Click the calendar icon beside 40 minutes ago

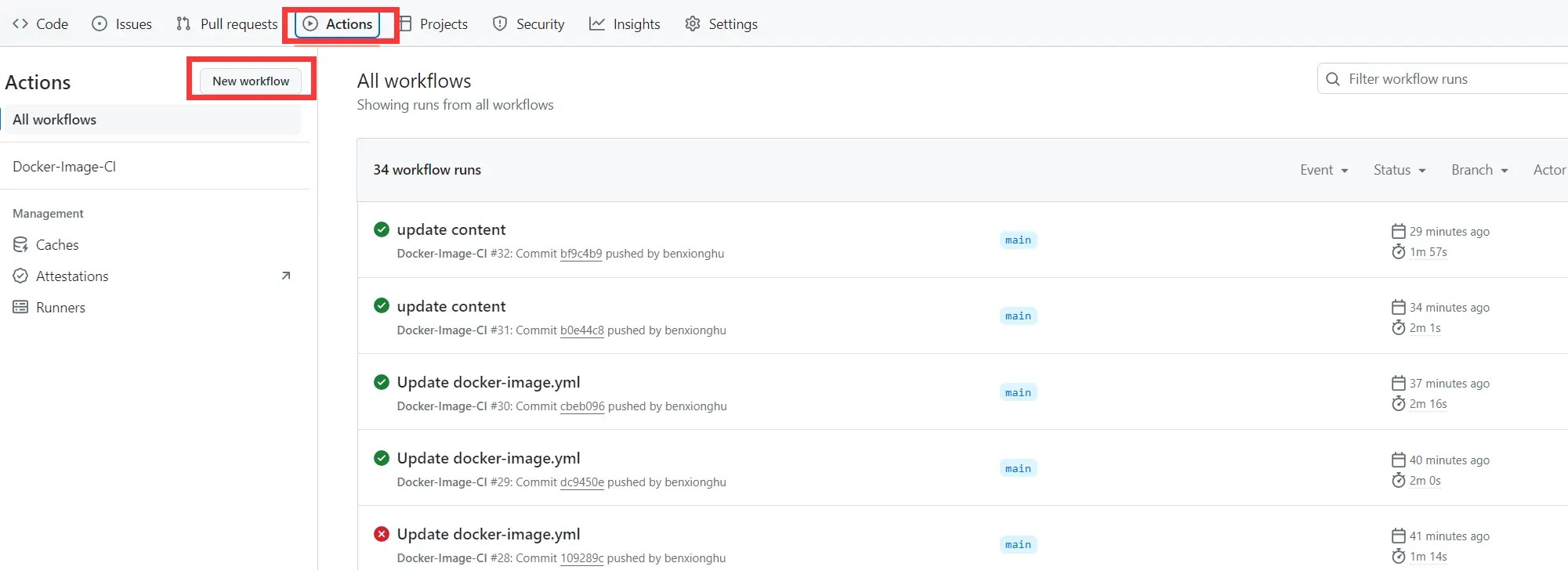[1399, 460]
